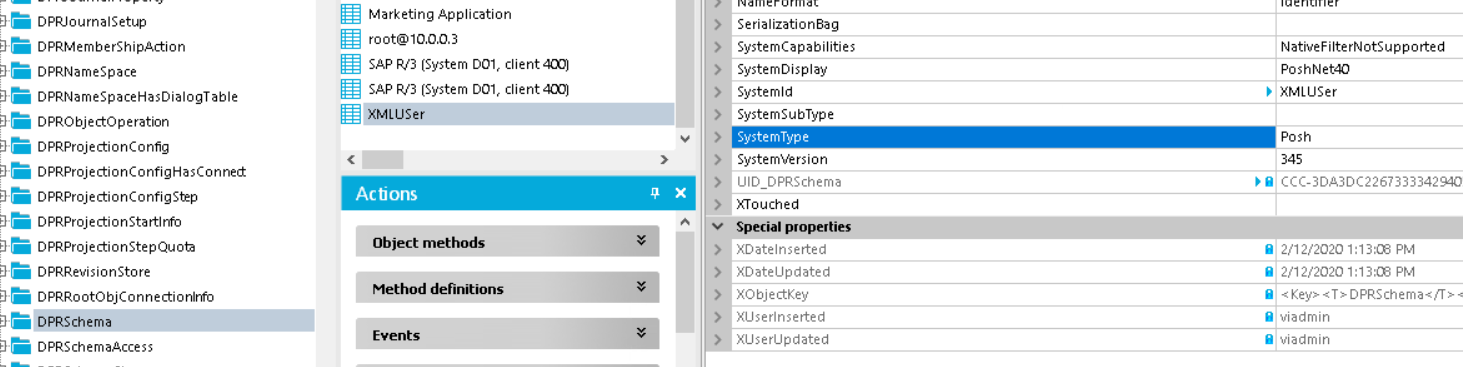Screen dimensions: 1463x367
Task: Click lock icon on UID_DPRSchema row
Action: (1269, 182)
